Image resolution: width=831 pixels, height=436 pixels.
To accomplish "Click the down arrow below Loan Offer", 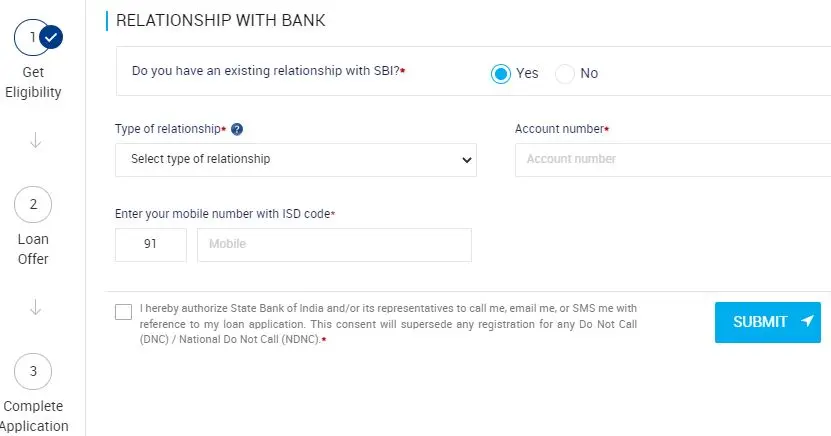I will pos(36,307).
